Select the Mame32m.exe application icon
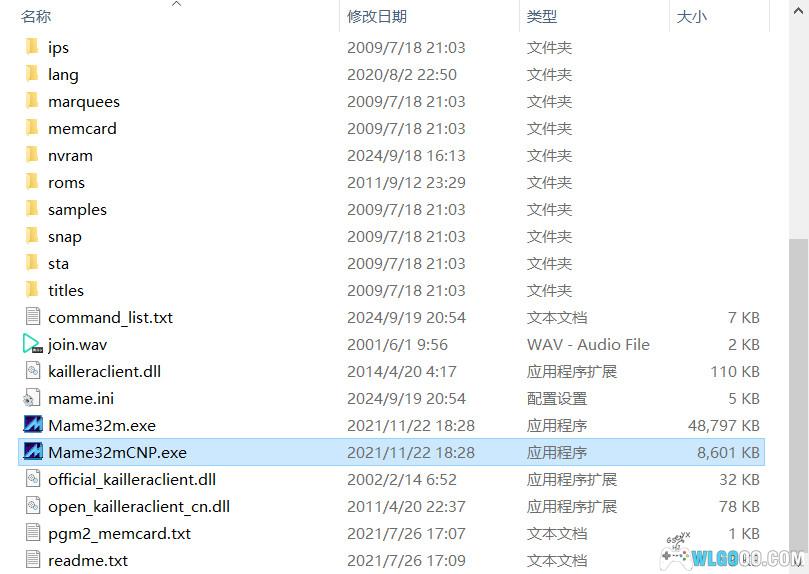Image resolution: width=809 pixels, height=574 pixels. pyautogui.click(x=33, y=424)
